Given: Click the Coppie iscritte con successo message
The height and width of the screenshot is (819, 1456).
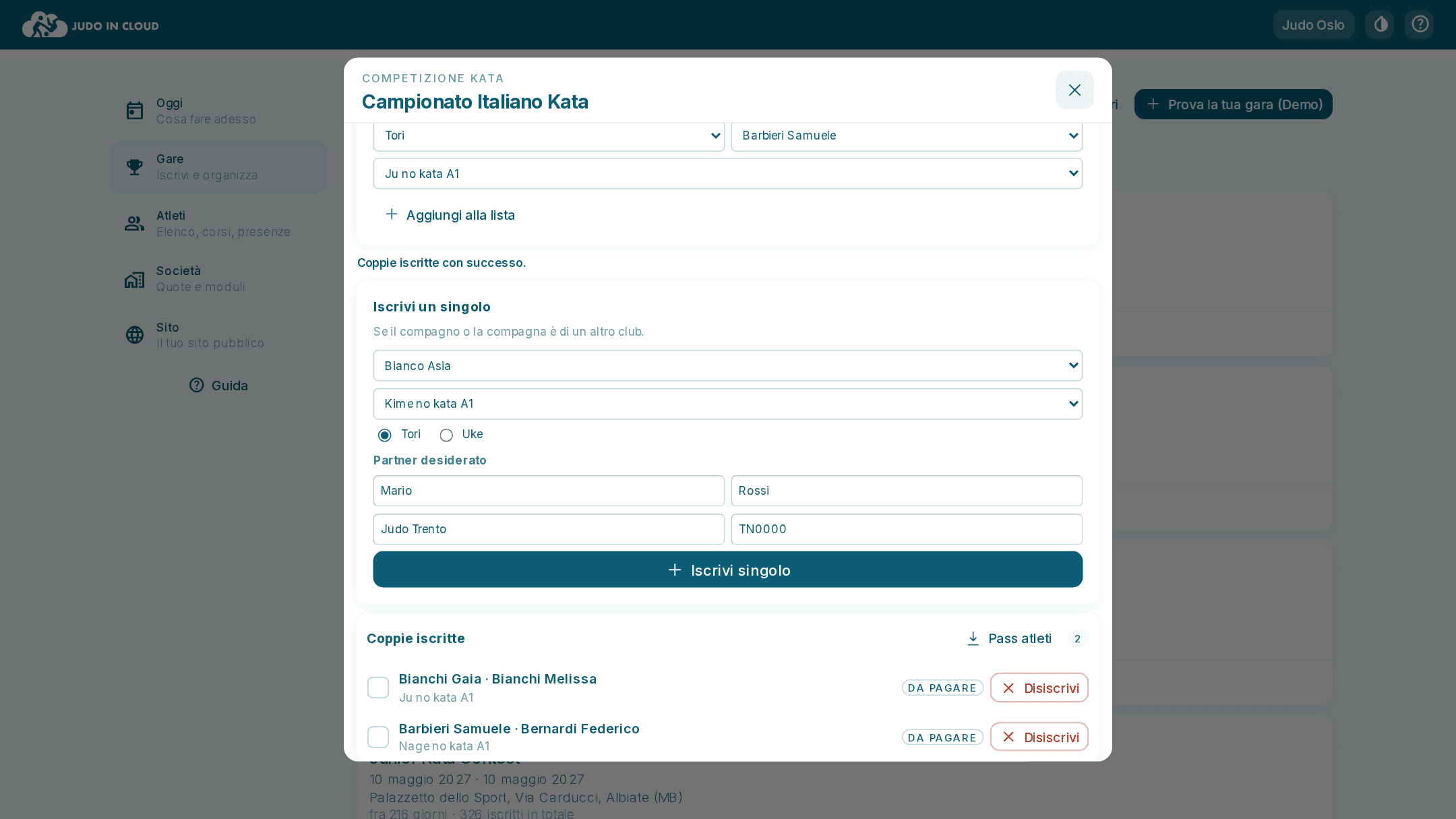Looking at the screenshot, I should pyautogui.click(x=442, y=263).
